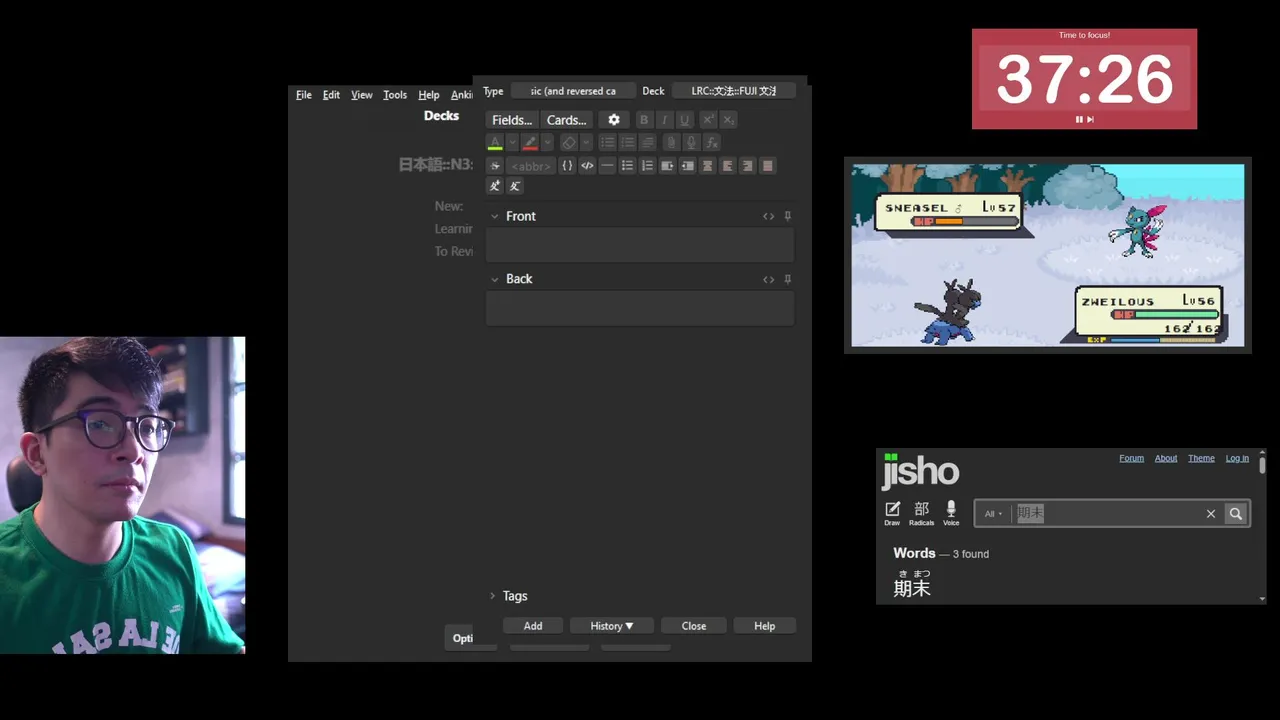Open the Fields dialog
Image resolution: width=1280 pixels, height=720 pixels.
[512, 120]
